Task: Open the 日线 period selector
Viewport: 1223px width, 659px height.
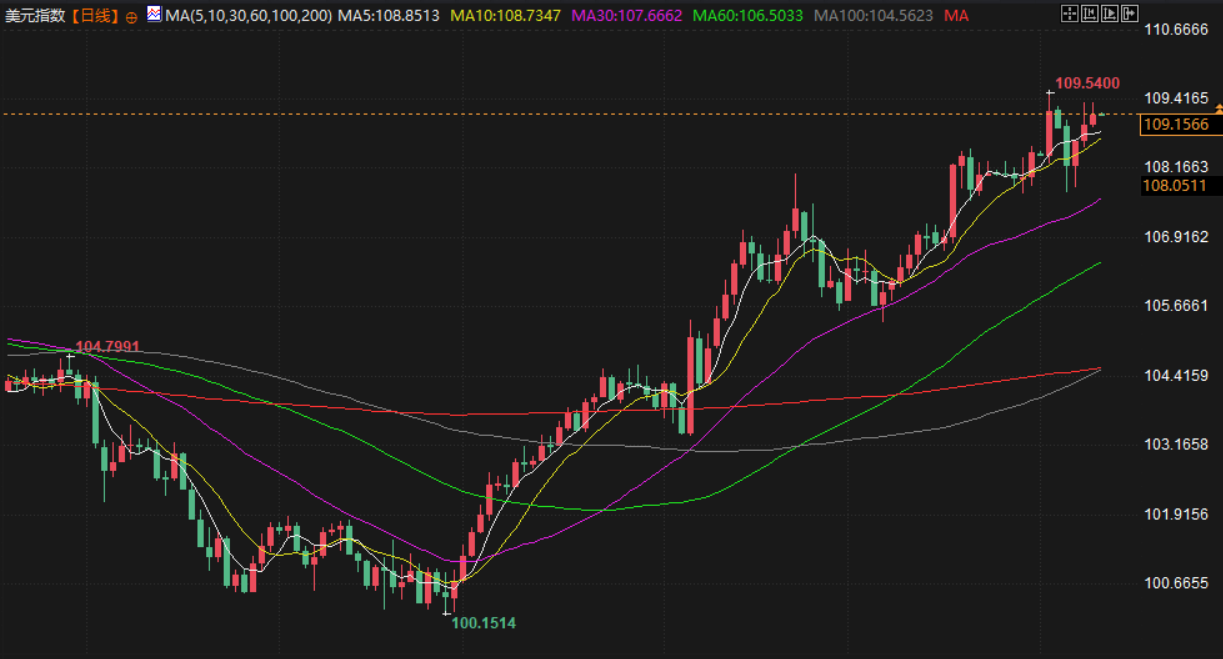Action: [x=95, y=16]
